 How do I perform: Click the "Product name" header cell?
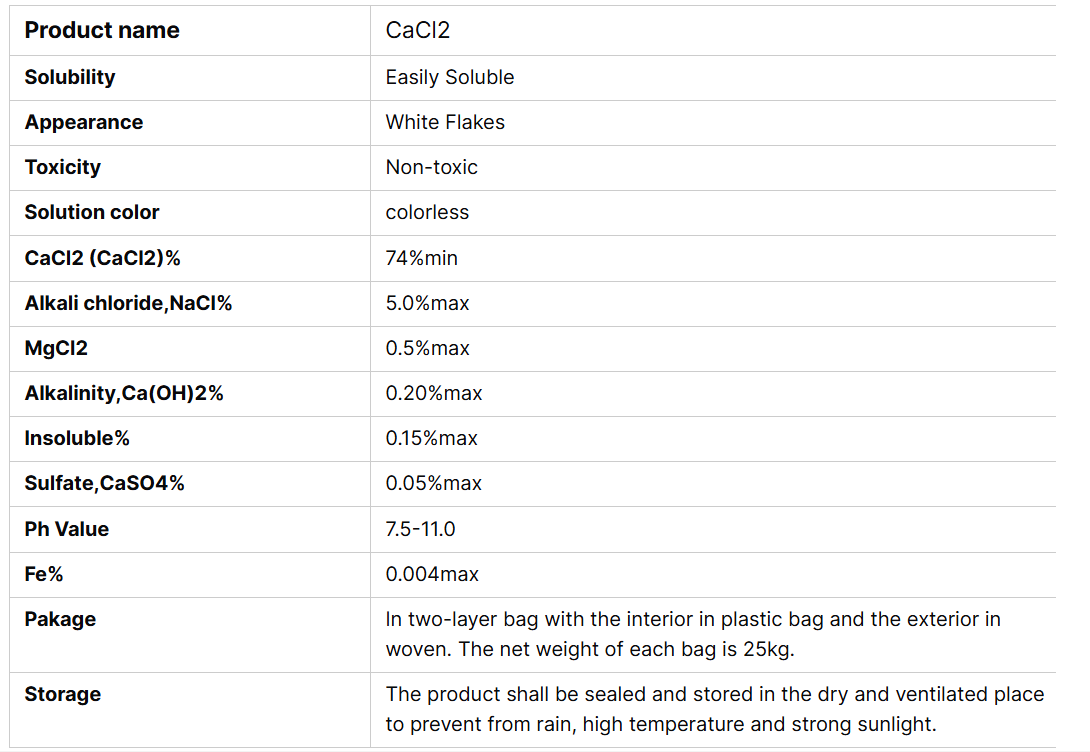[x=102, y=30]
